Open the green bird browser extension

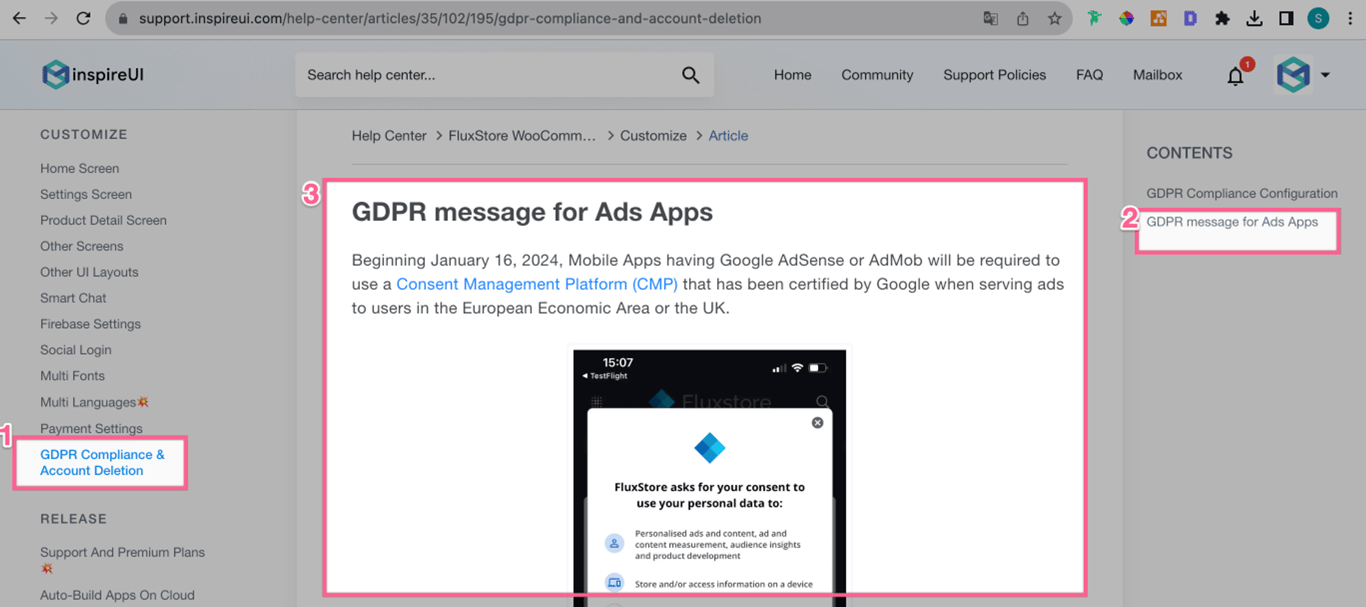coord(1094,18)
